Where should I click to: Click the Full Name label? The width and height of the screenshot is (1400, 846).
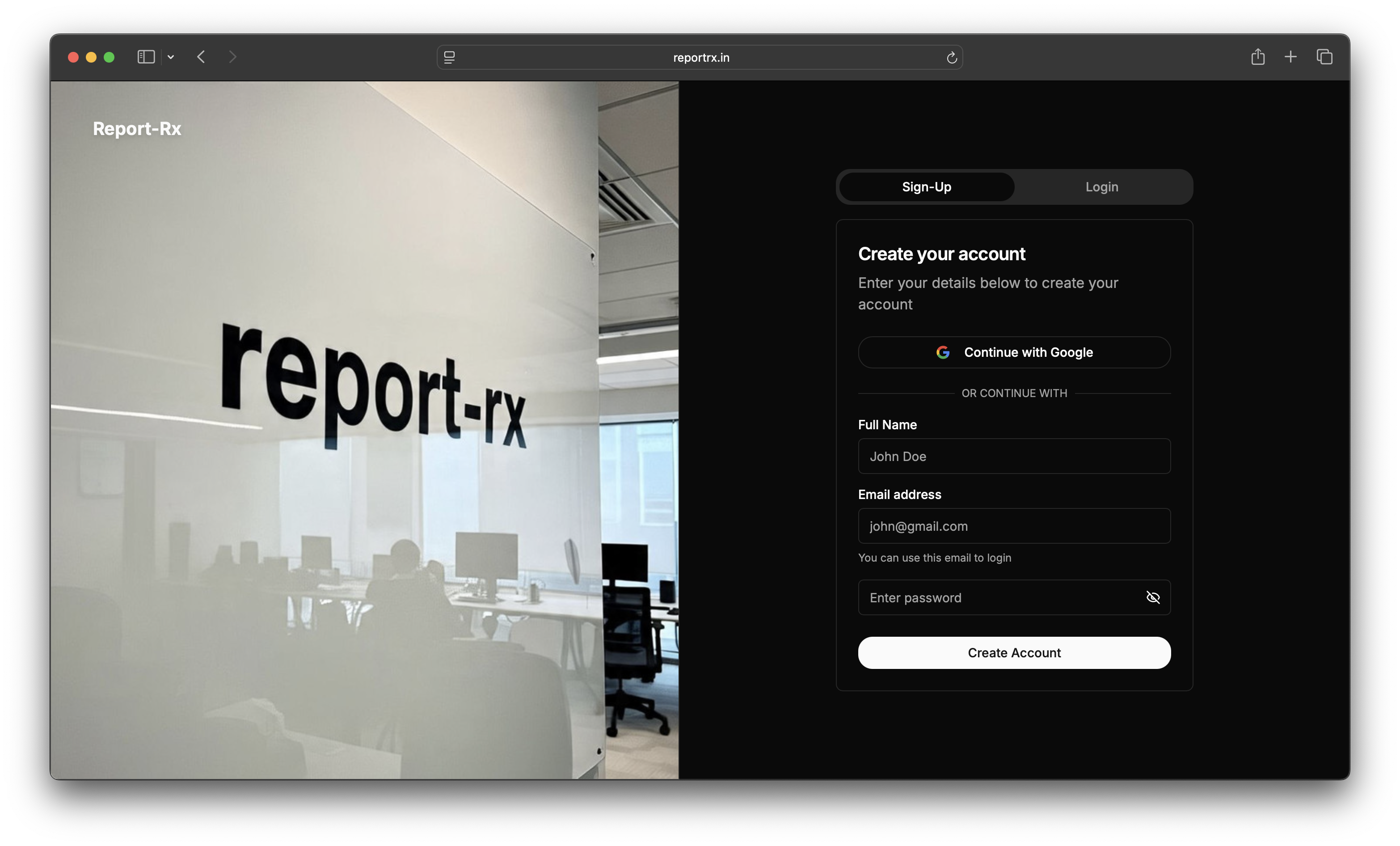[887, 425]
